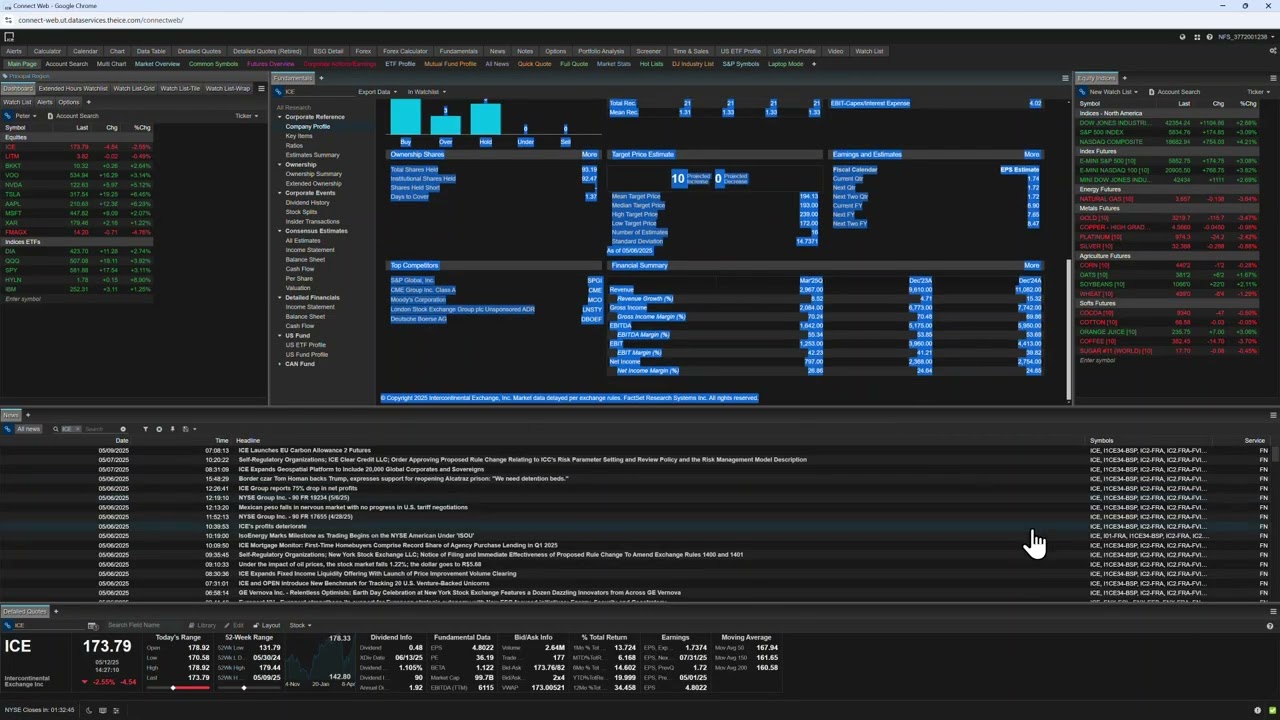The width and height of the screenshot is (1280, 720).
Task: Click 52-Week Range slider marker
Action: pos(243,688)
